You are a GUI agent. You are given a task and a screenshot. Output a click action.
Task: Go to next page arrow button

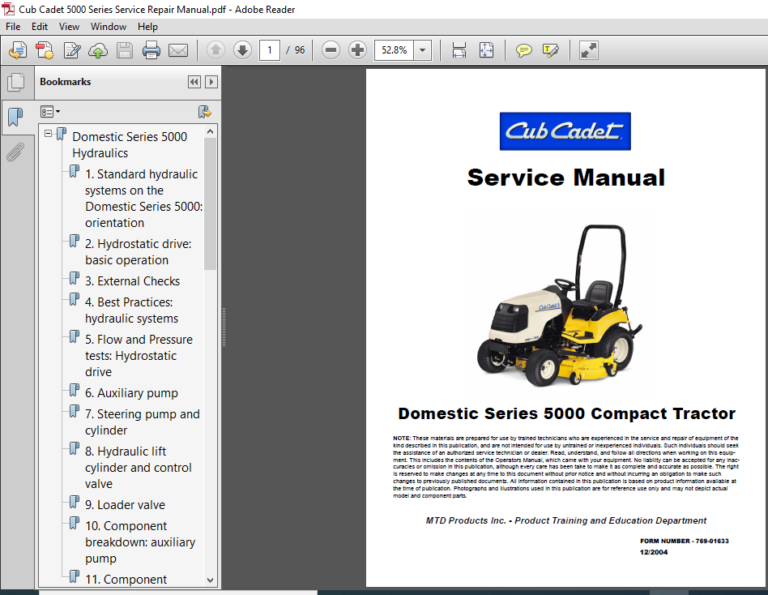click(242, 50)
